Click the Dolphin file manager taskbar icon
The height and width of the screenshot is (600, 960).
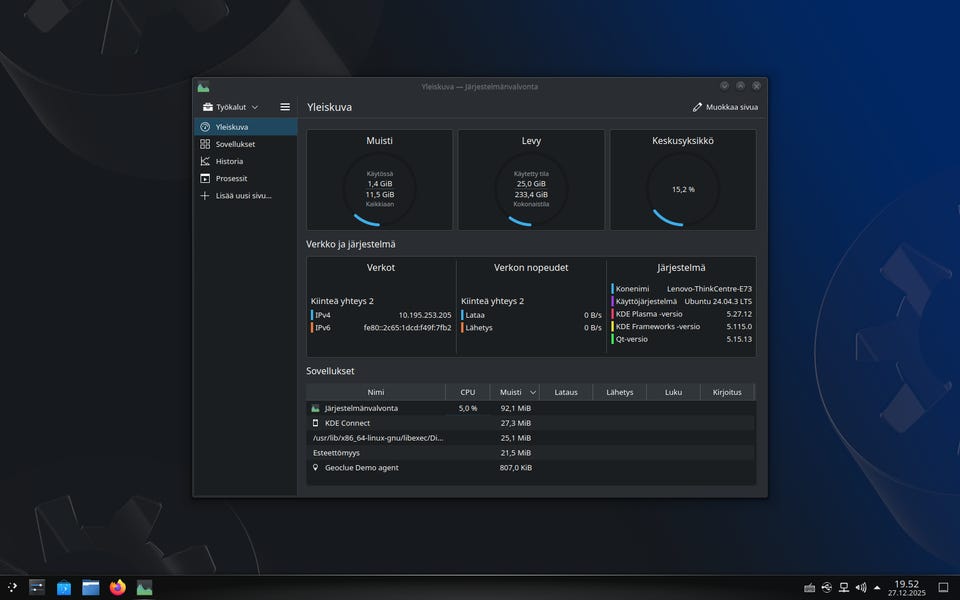(x=91, y=587)
